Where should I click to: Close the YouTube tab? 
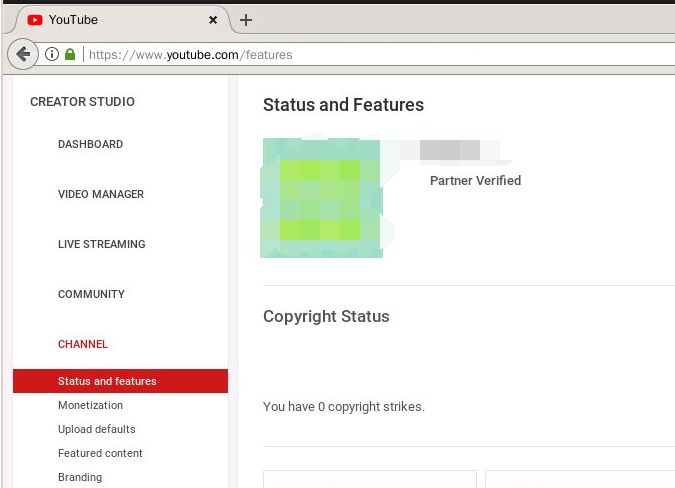point(213,20)
